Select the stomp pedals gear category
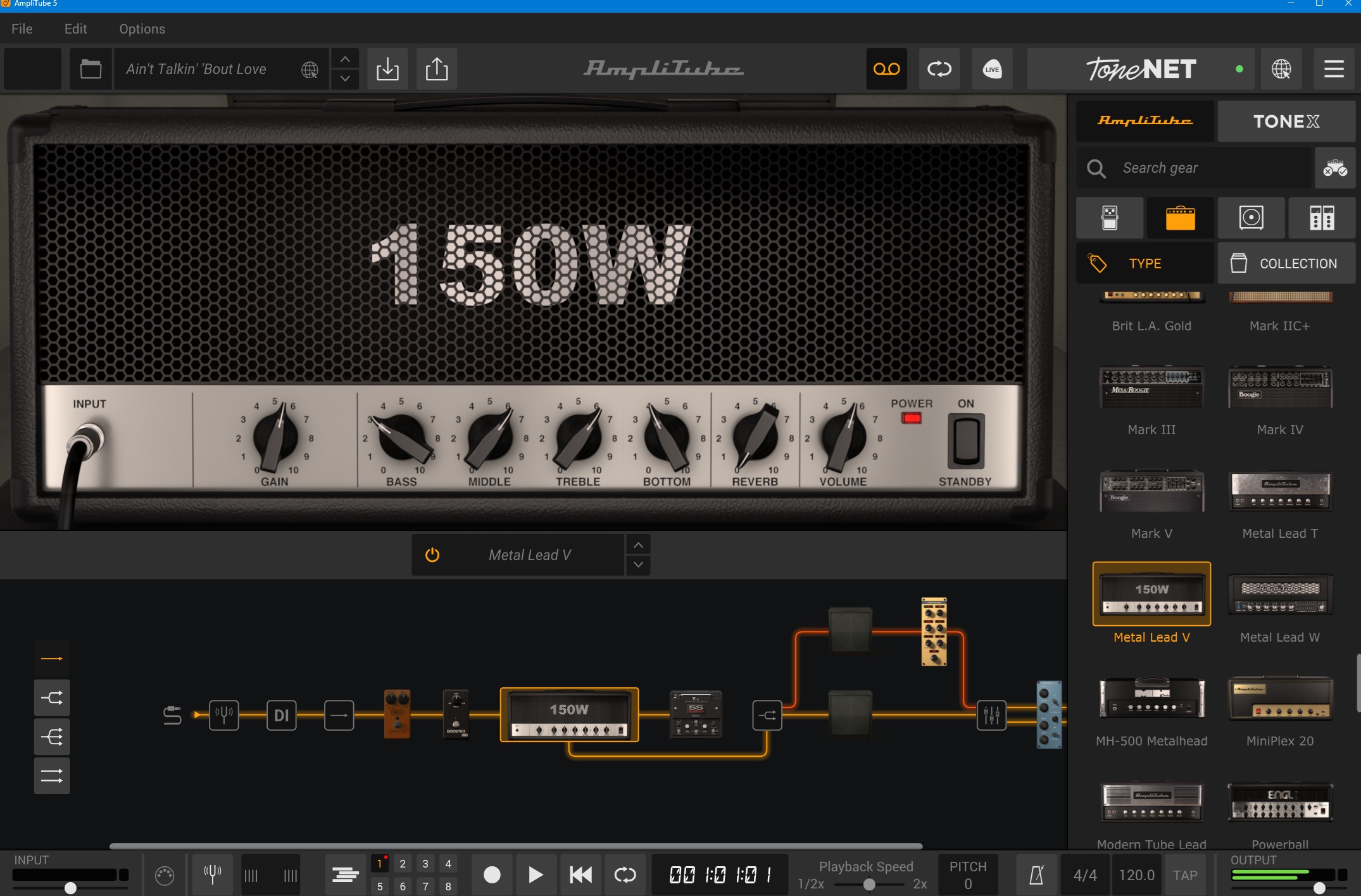1361x896 pixels. (1110, 218)
